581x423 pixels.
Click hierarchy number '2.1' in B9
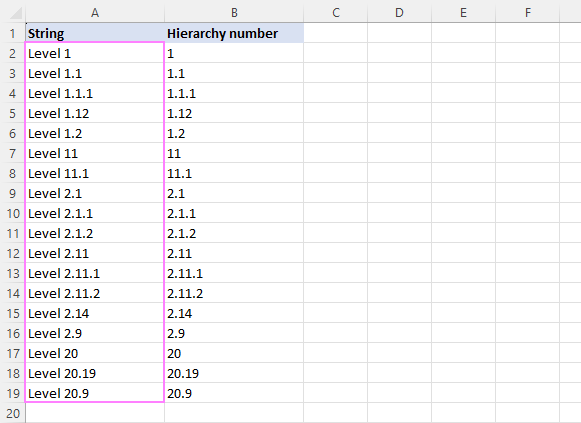234,193
